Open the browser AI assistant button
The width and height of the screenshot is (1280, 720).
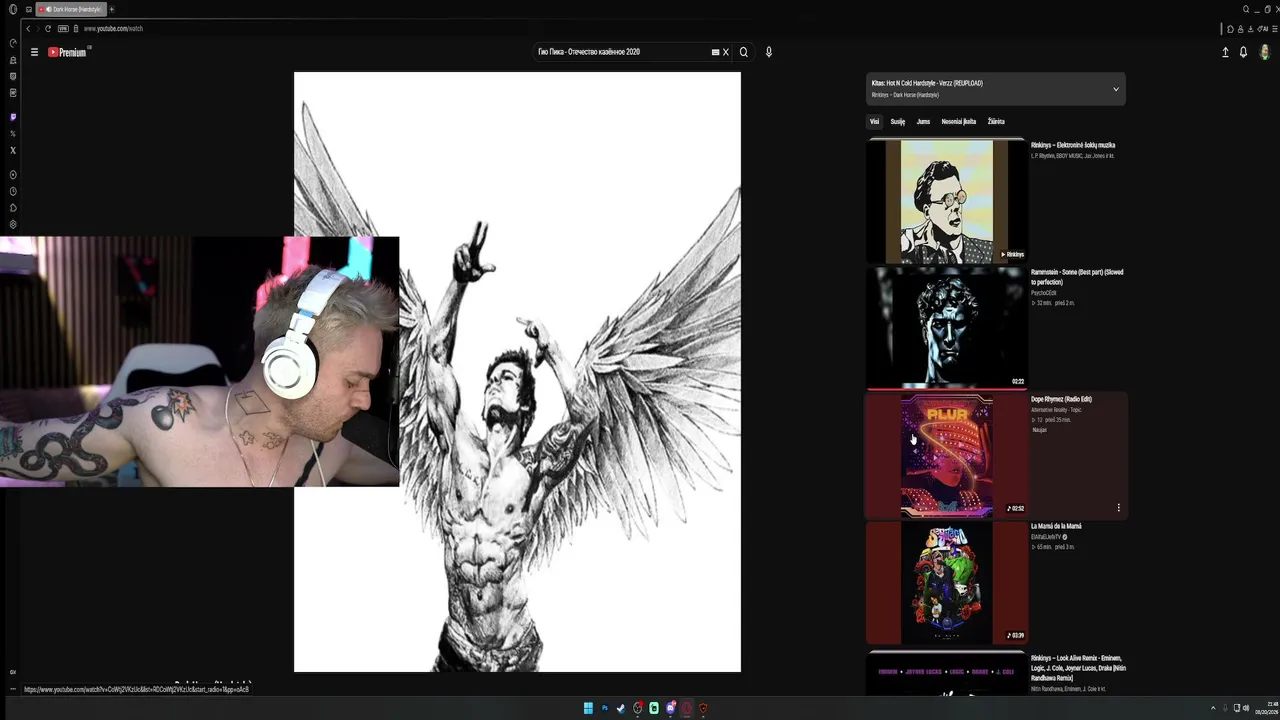coord(1263,29)
